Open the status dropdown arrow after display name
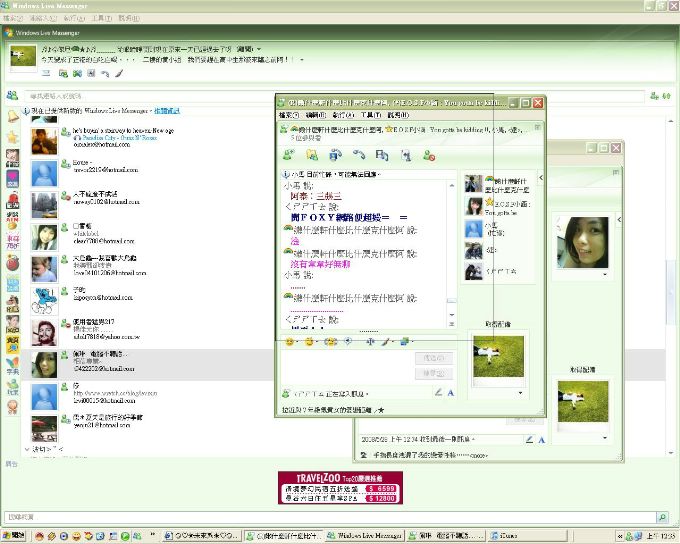This screenshot has height=544, width=680. pos(259,49)
